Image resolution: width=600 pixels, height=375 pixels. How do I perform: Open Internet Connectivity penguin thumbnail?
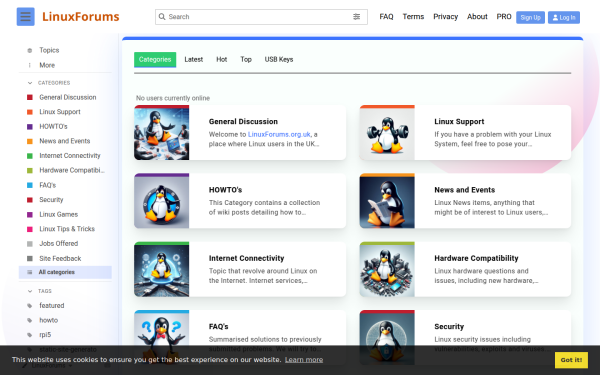[x=161, y=269]
